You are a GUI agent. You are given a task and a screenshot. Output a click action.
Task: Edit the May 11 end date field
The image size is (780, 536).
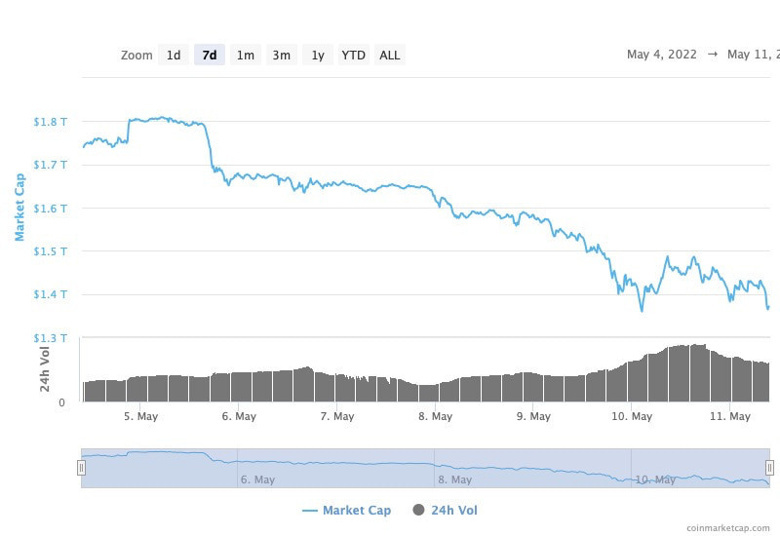[x=752, y=55]
